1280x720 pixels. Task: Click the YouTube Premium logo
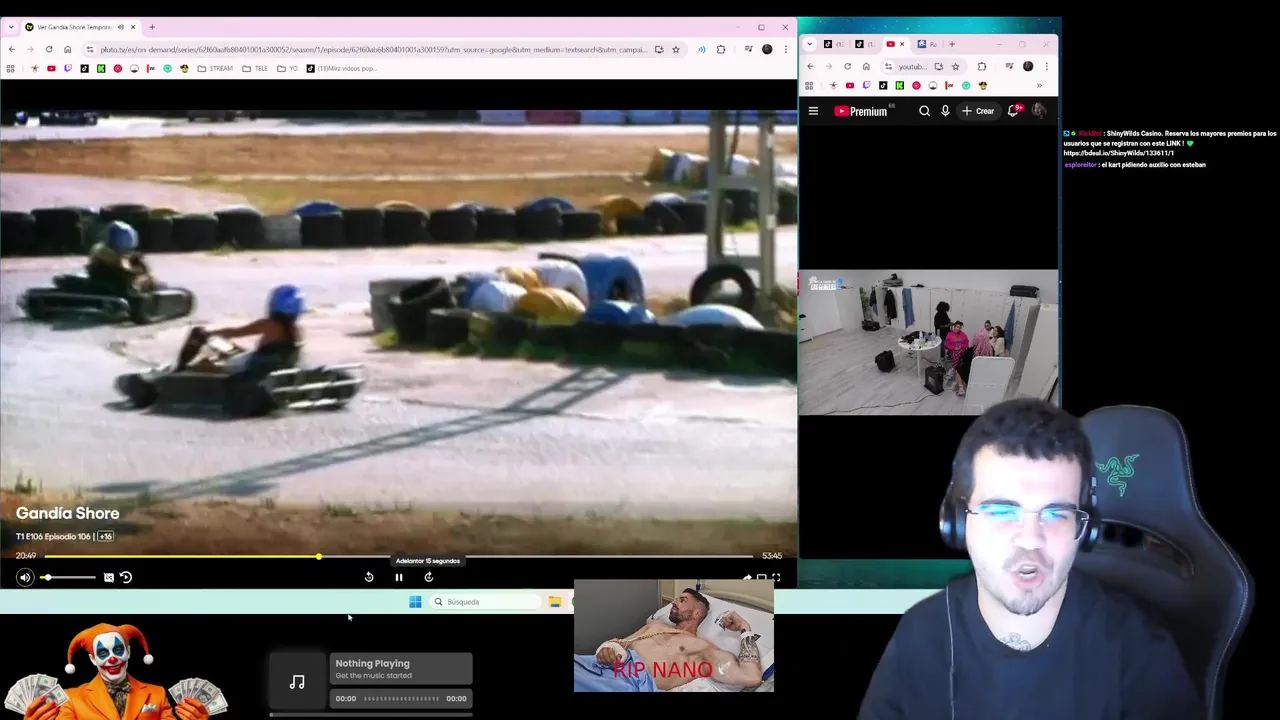coord(861,111)
